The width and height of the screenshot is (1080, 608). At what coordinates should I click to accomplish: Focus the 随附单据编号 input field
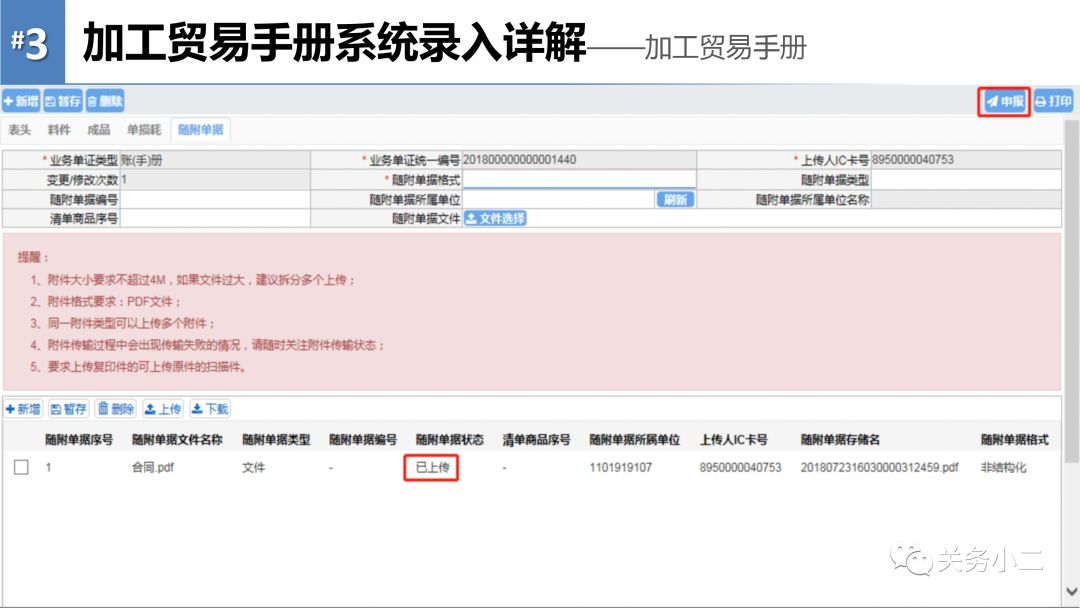click(215, 200)
